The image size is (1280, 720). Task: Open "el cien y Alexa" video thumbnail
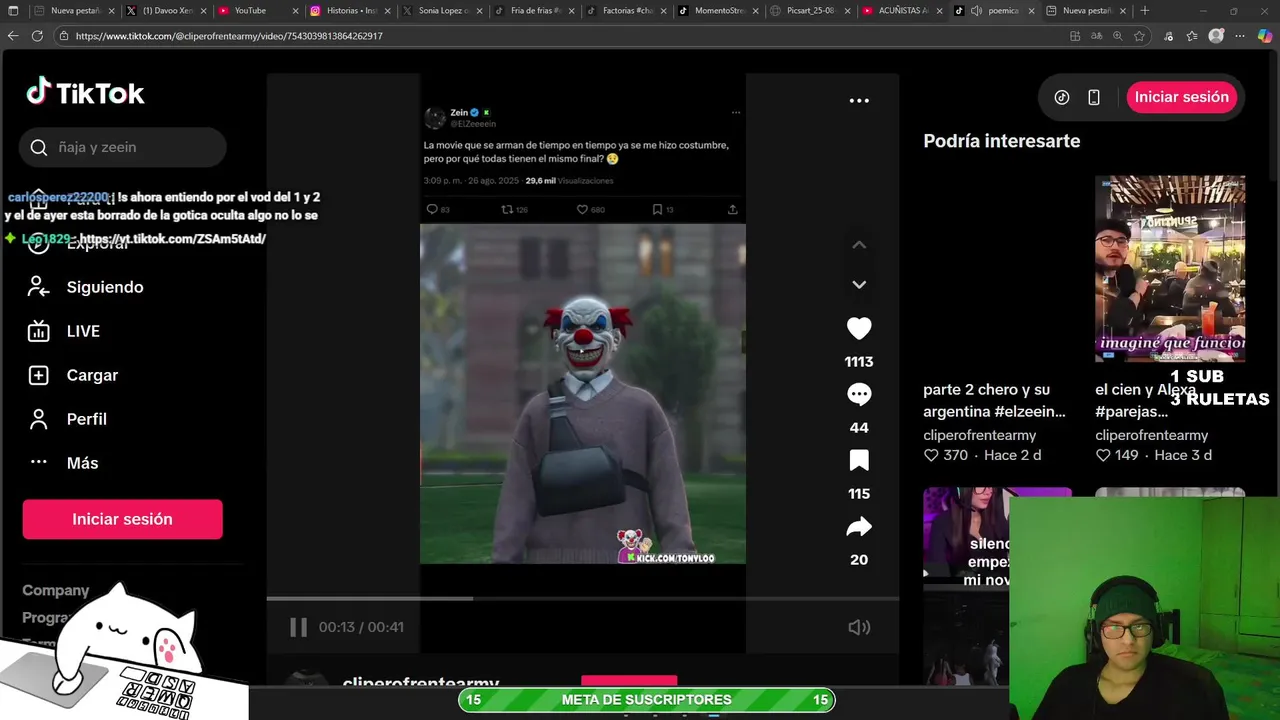click(x=1169, y=269)
